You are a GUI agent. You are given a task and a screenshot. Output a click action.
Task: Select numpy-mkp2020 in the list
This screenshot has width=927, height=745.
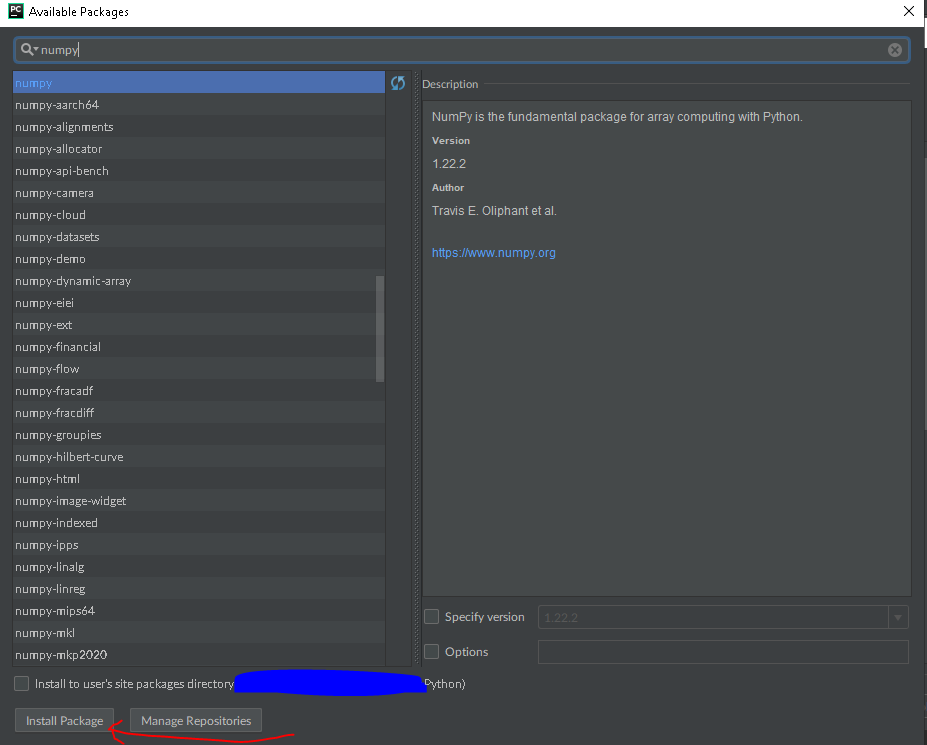pos(199,655)
